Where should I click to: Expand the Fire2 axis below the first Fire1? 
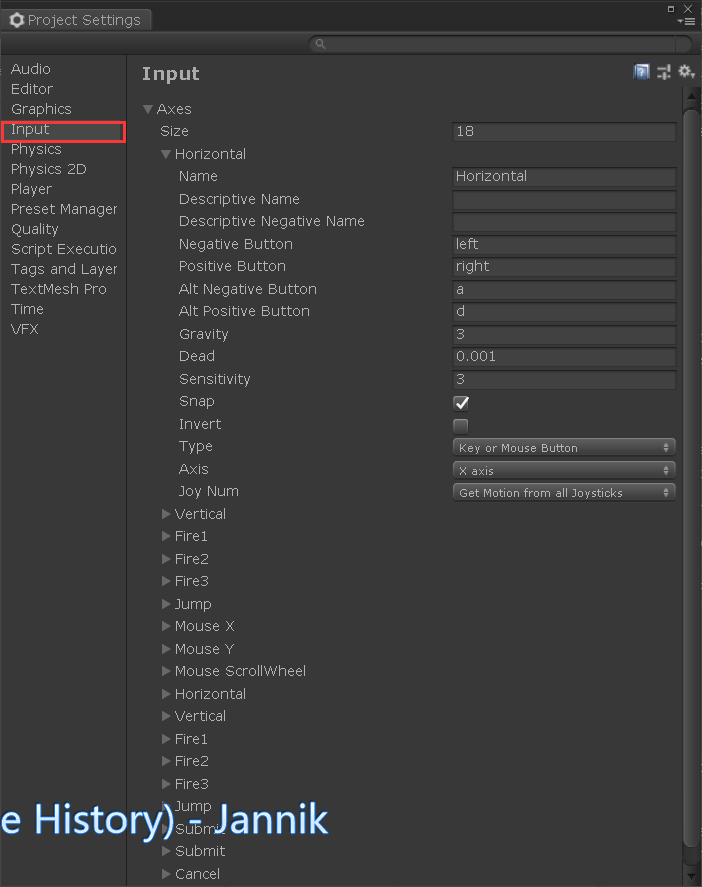click(x=166, y=559)
